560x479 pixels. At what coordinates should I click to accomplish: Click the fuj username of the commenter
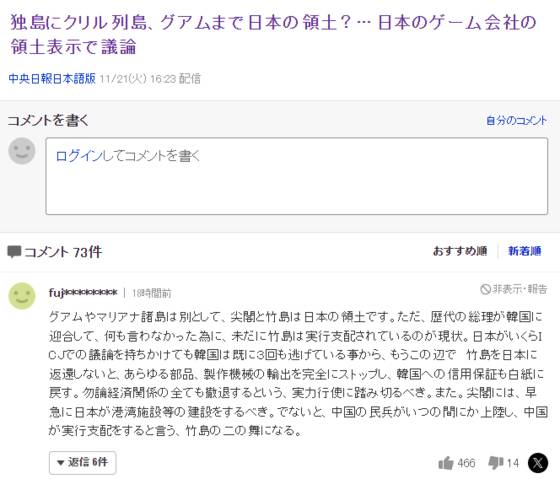click(x=83, y=293)
